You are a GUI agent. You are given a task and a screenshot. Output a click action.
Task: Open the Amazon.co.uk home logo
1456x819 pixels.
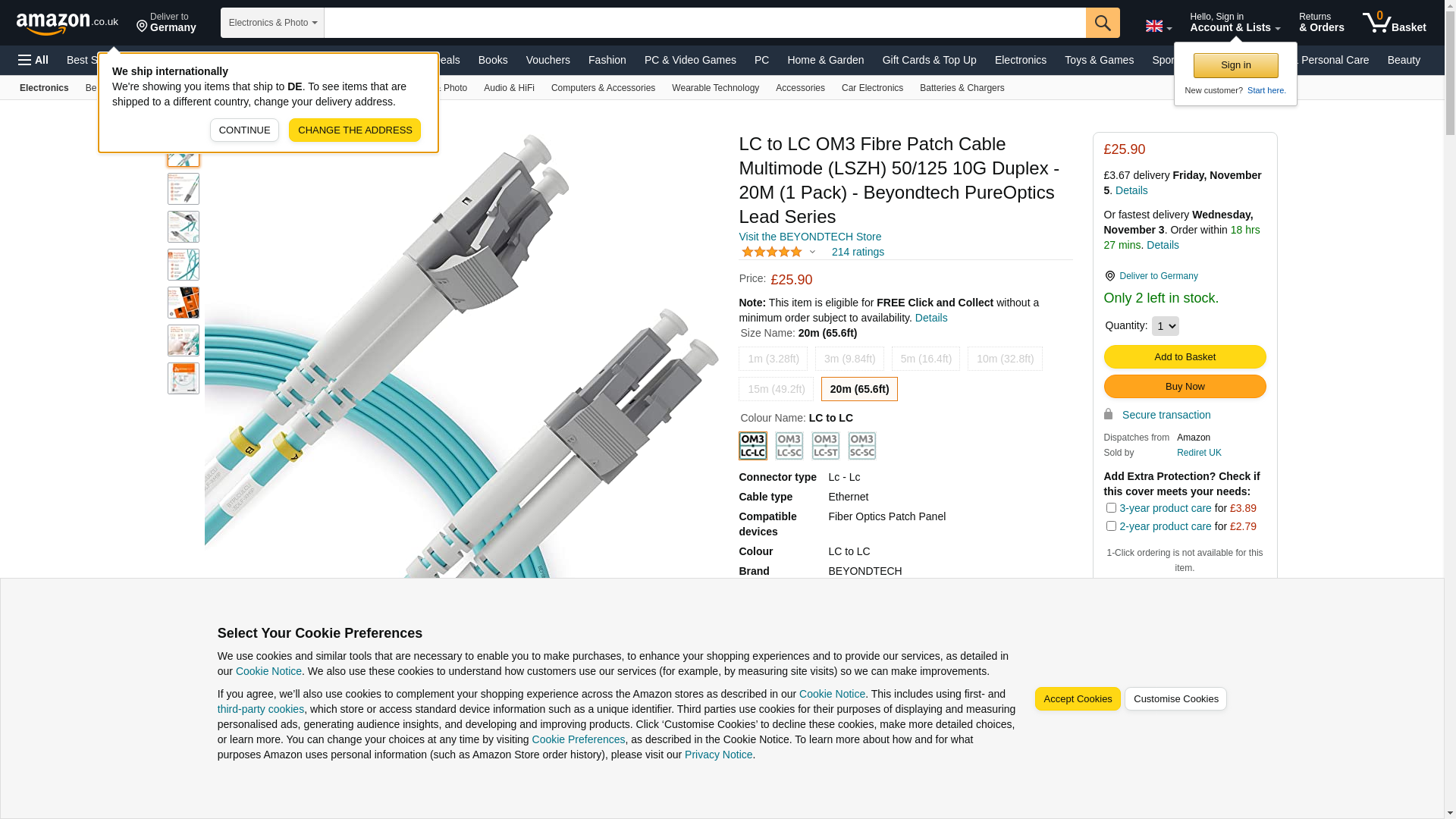pos(67,24)
